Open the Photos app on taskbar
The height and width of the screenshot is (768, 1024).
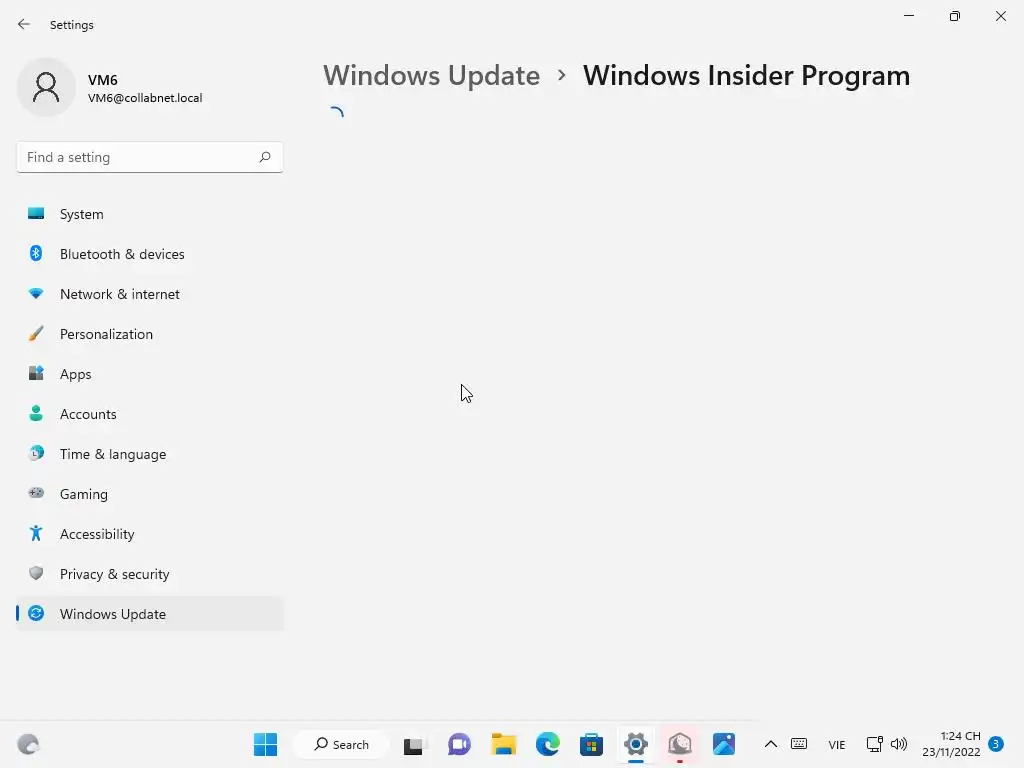(724, 744)
